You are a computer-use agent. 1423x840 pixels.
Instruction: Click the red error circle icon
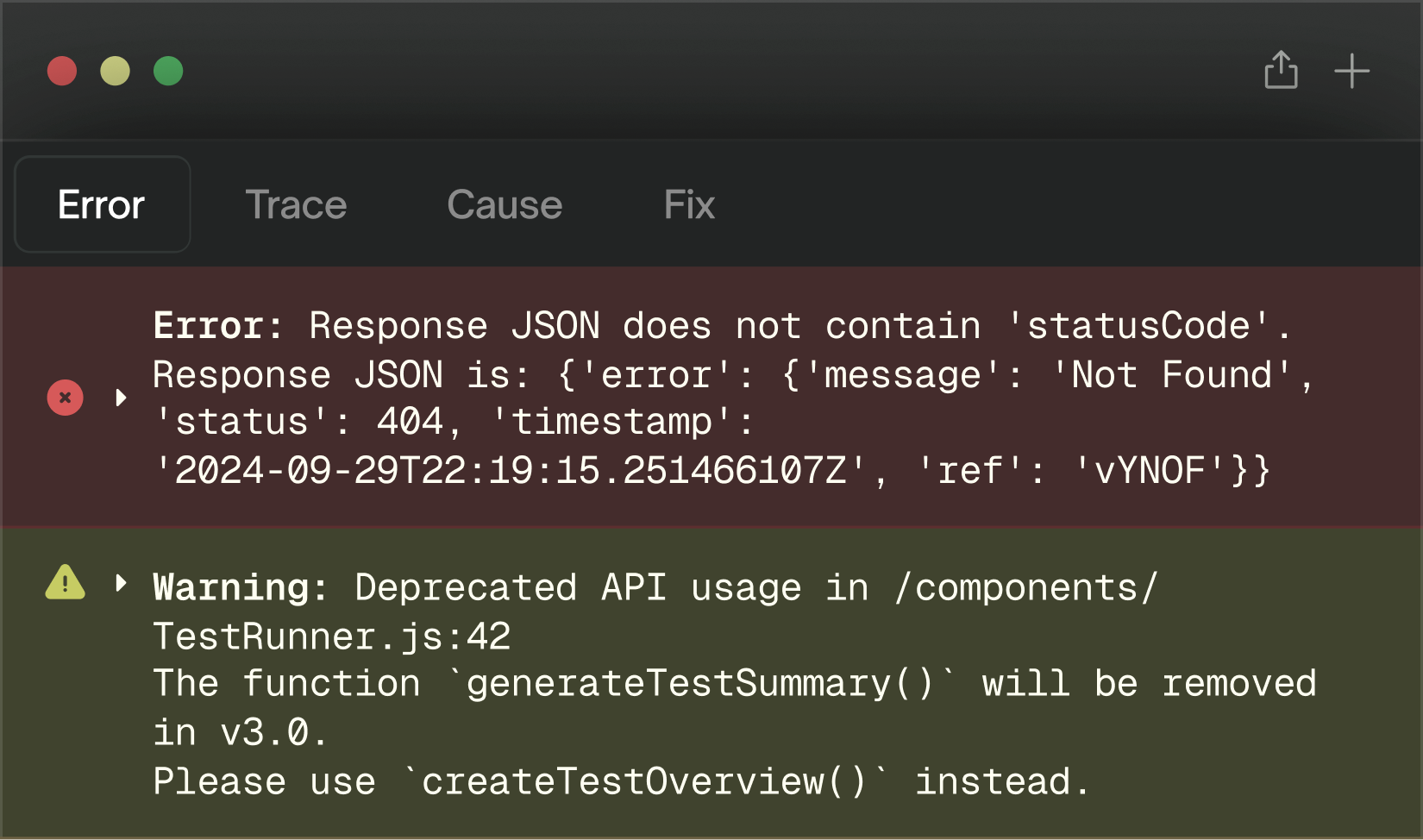pos(65,398)
